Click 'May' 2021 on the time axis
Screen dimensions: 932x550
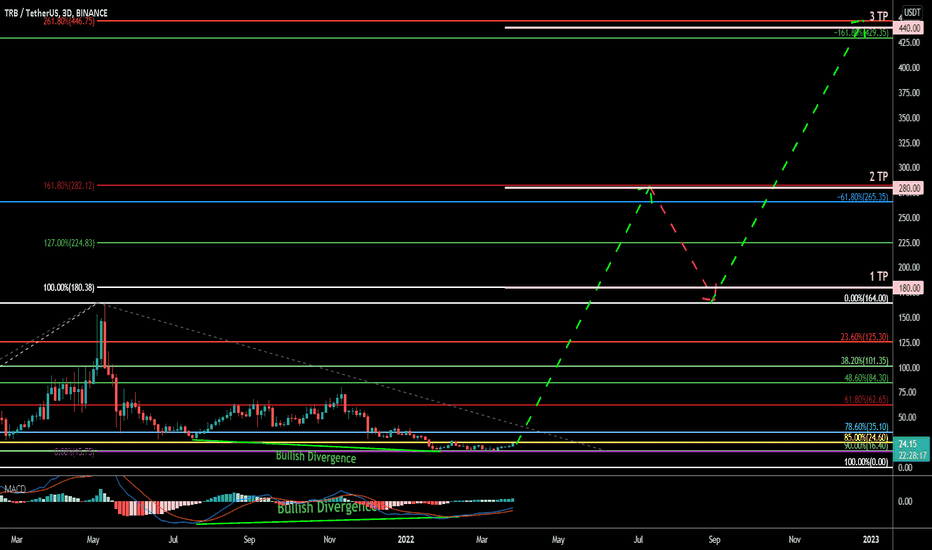93,540
